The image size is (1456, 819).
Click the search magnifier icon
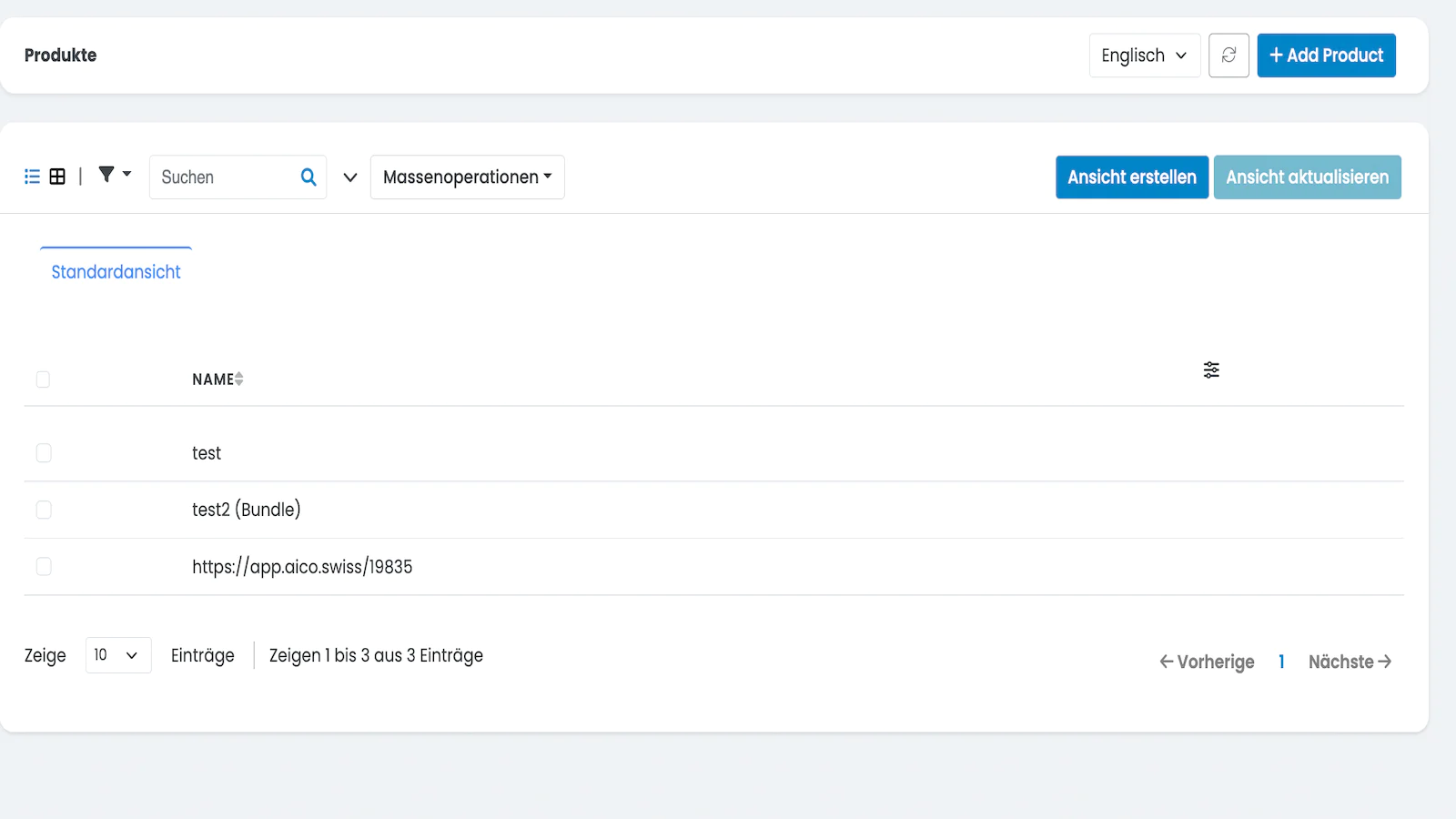coord(308,177)
